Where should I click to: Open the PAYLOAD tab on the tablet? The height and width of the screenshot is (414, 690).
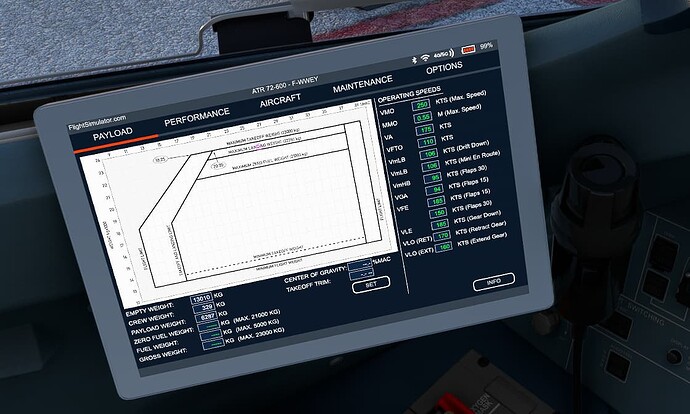click(x=113, y=134)
